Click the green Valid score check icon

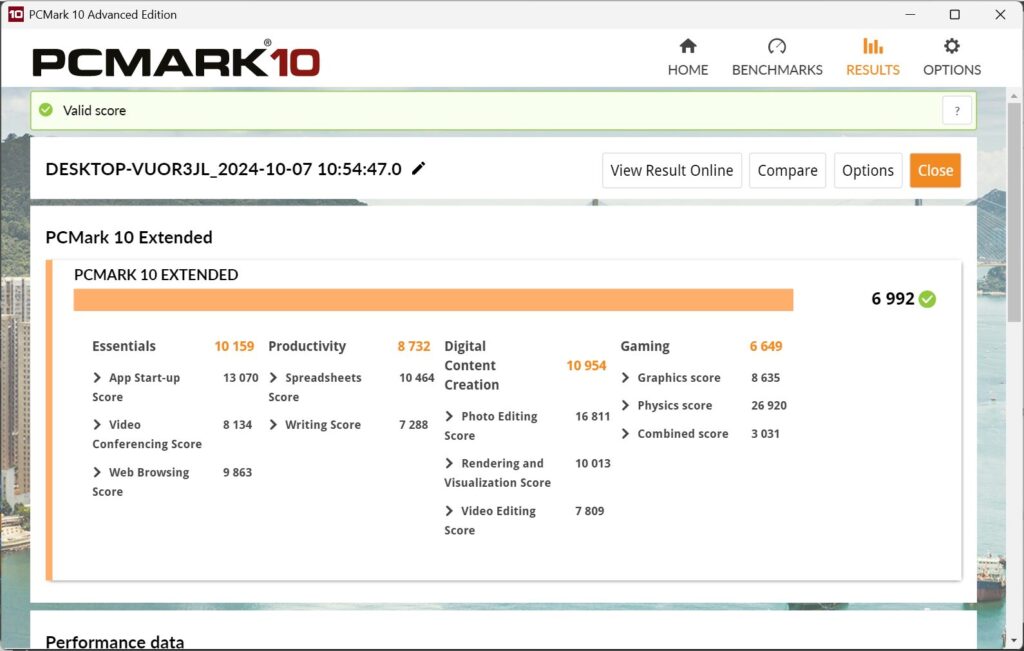[46, 110]
